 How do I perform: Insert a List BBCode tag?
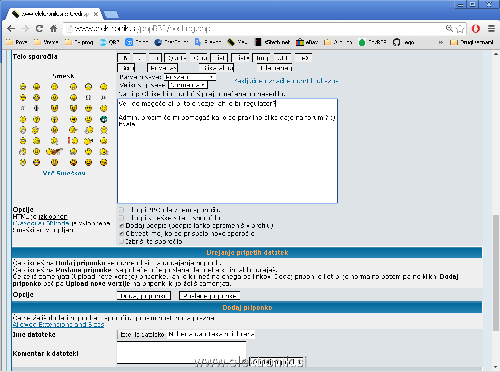[220, 58]
